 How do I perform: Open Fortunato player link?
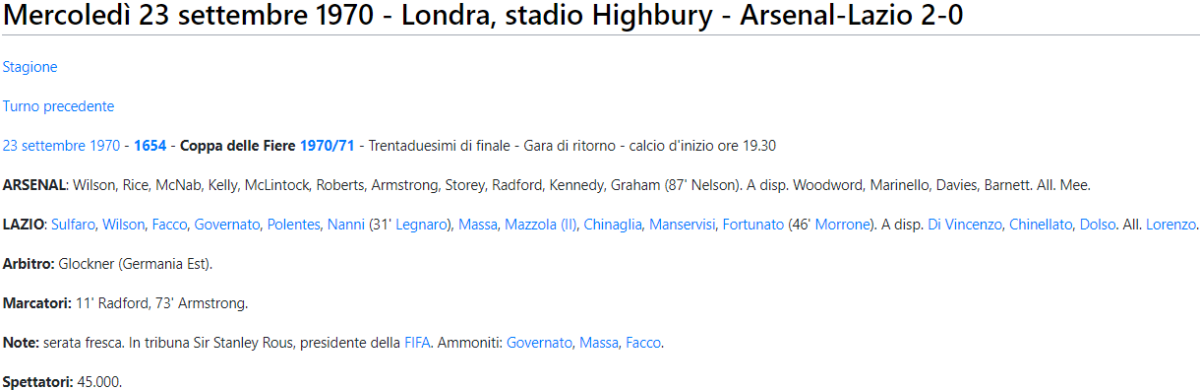pyautogui.click(x=753, y=224)
